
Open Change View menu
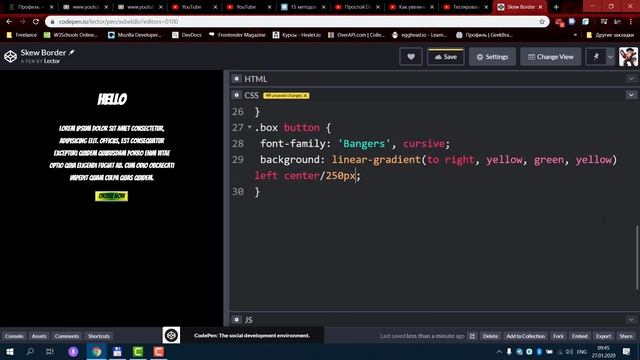(551, 57)
